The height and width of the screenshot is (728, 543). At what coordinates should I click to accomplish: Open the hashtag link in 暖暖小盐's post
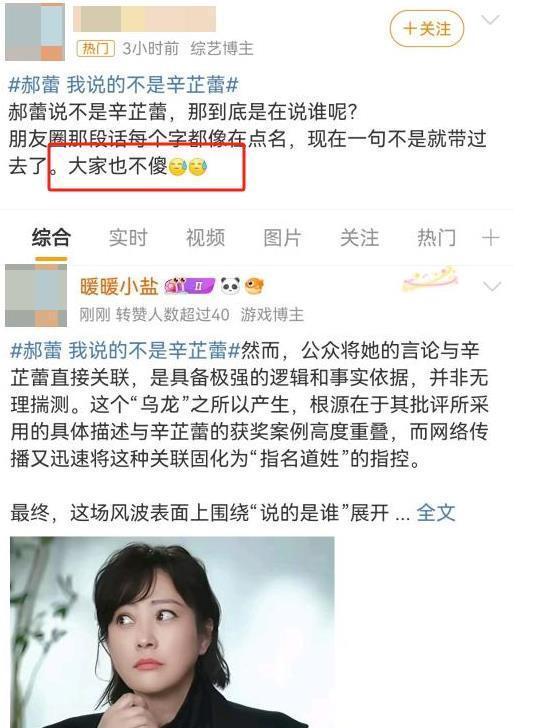click(x=125, y=351)
